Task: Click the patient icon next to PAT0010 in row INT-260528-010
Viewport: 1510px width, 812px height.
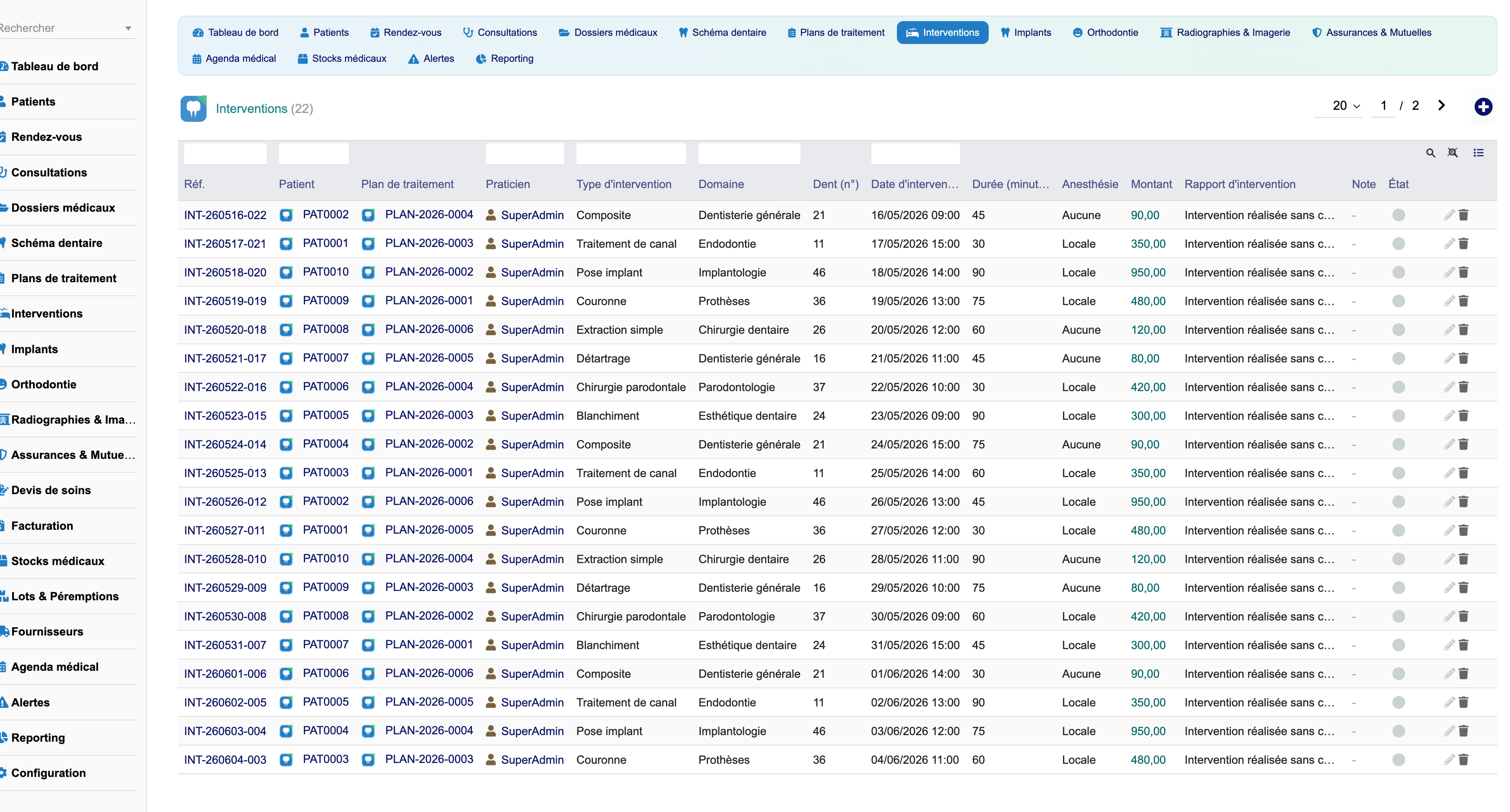Action: [x=286, y=559]
